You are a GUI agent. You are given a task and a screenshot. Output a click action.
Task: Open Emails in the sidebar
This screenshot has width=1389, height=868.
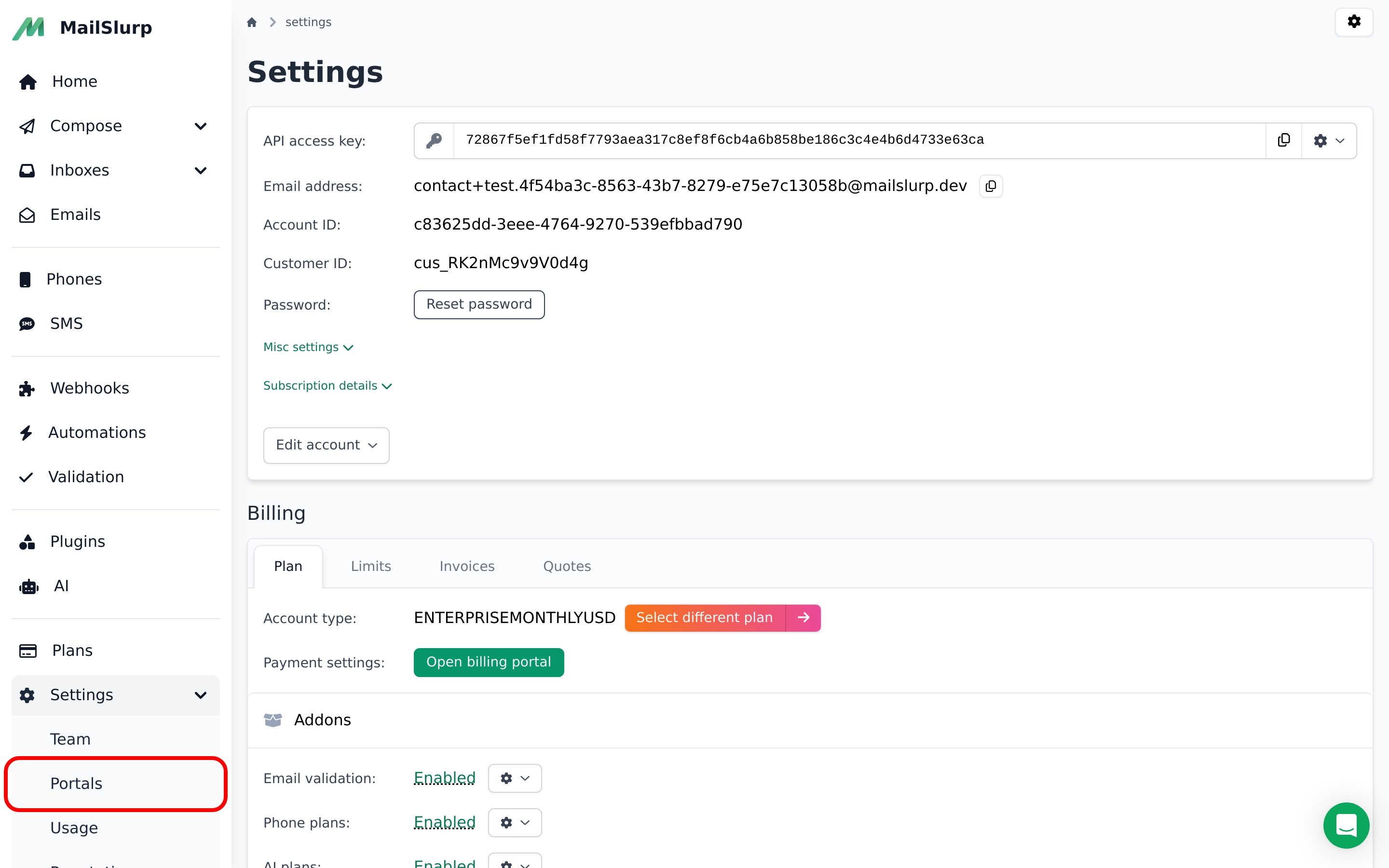(x=115, y=215)
